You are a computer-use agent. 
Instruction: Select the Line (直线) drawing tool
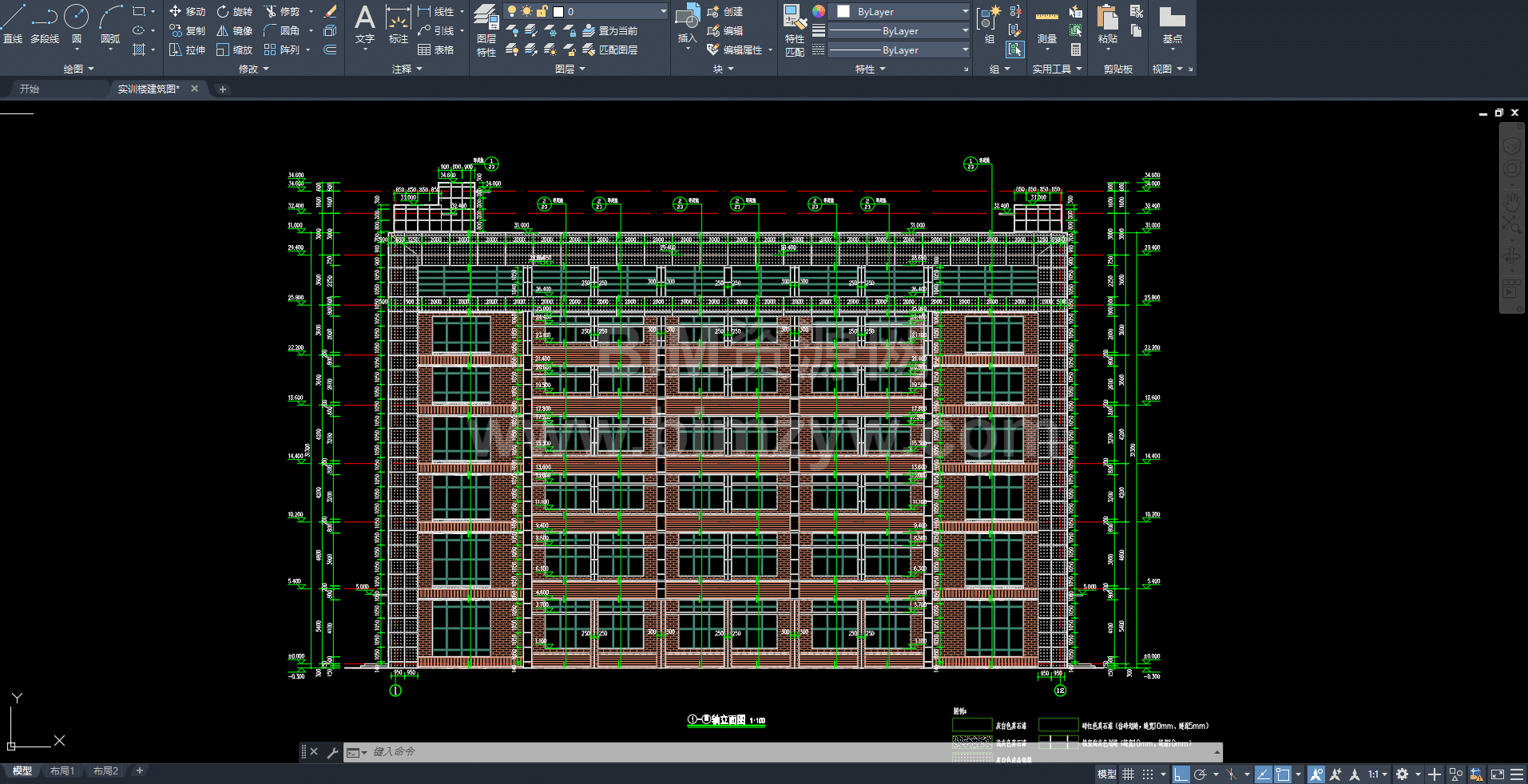(13, 23)
